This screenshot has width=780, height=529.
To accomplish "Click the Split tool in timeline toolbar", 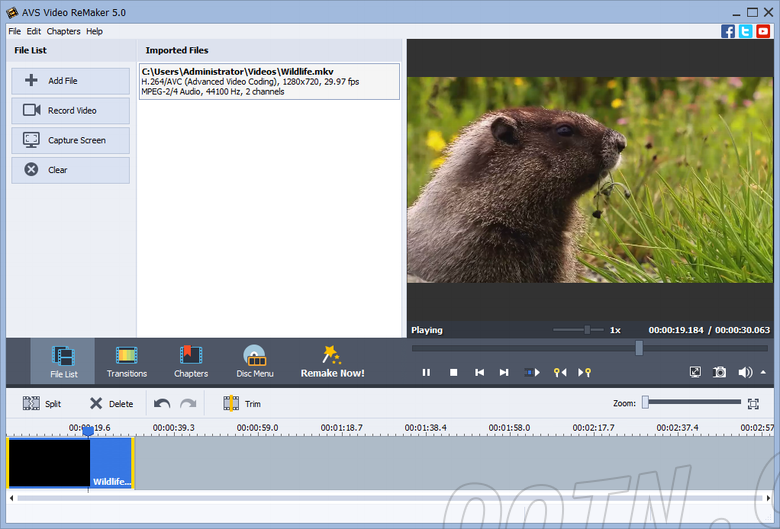I will click(x=42, y=404).
